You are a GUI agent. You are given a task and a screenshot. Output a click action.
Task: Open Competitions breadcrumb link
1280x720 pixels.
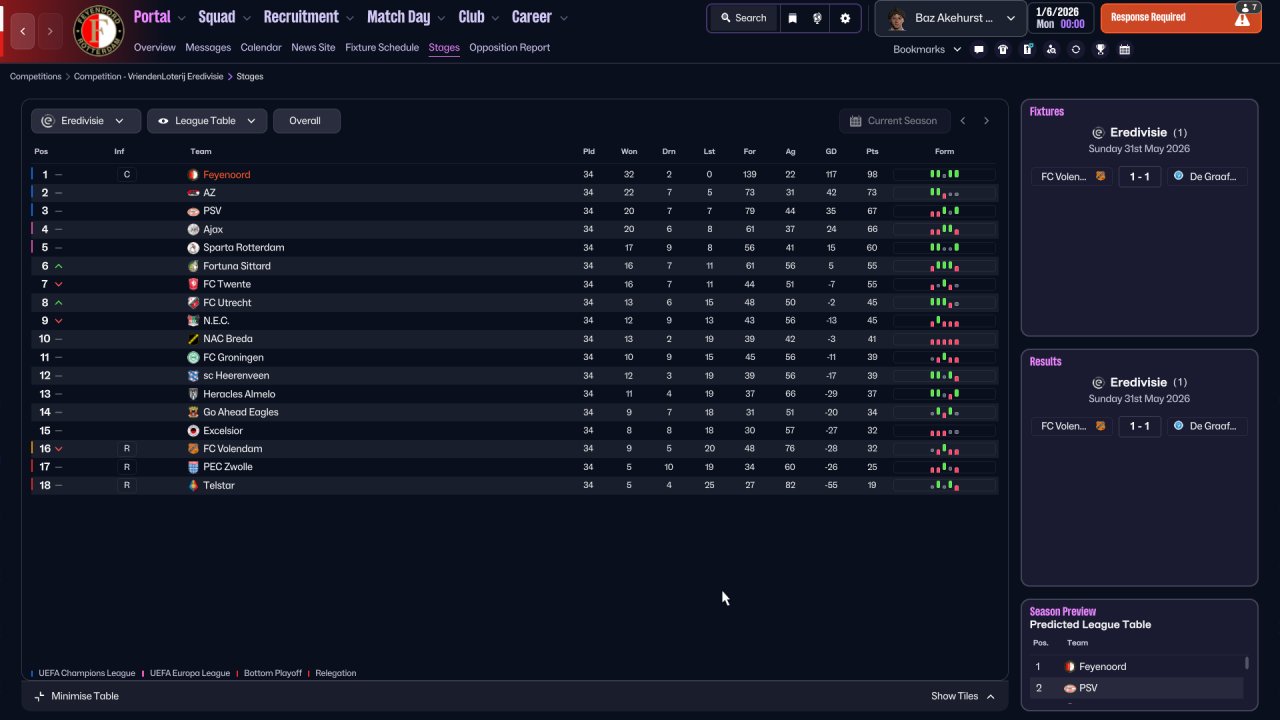pos(35,76)
